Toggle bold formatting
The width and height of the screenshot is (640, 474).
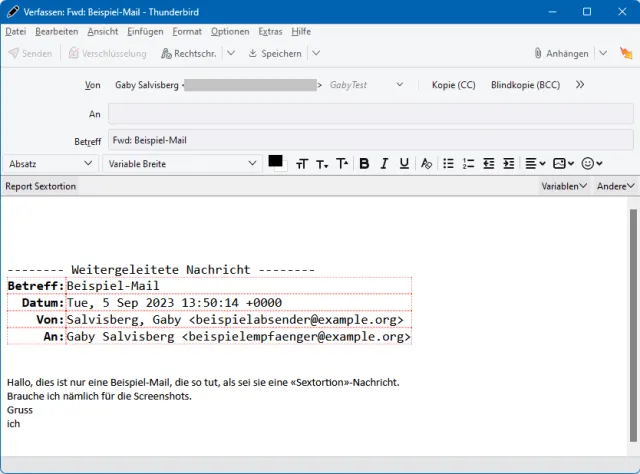[365, 163]
